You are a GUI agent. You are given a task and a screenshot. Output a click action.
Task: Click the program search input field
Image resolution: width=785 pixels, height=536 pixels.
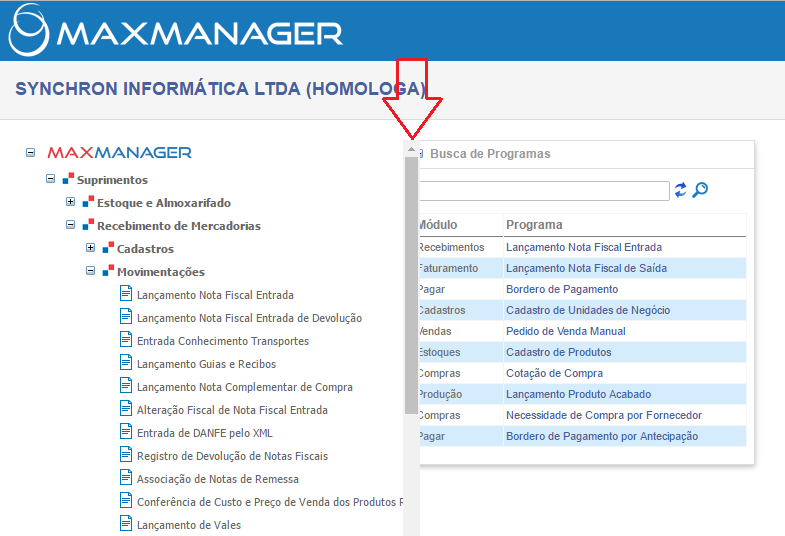tap(544, 191)
